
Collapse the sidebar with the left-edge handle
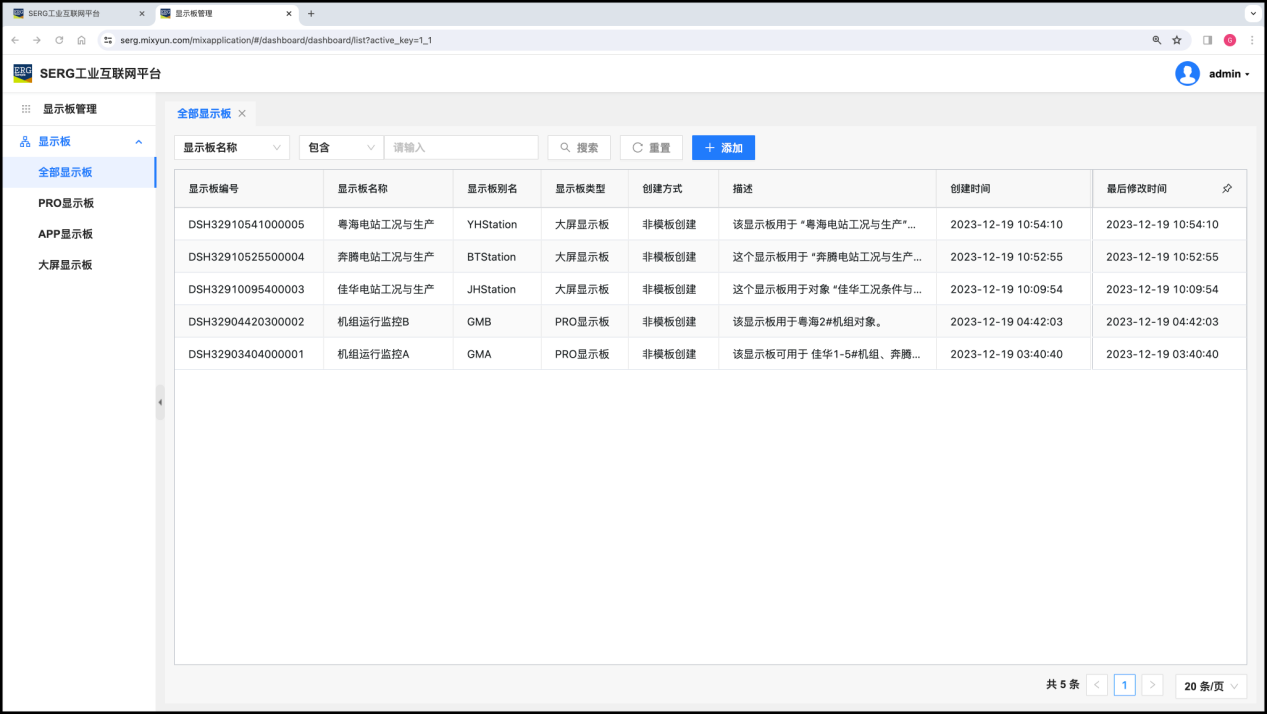160,402
